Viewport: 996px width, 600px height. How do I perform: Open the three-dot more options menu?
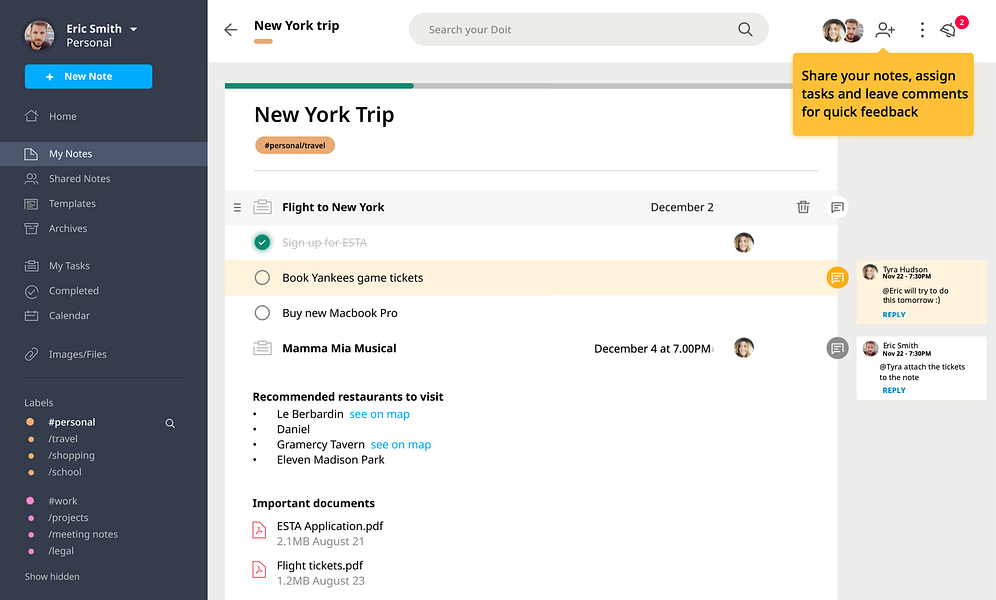[x=922, y=30]
